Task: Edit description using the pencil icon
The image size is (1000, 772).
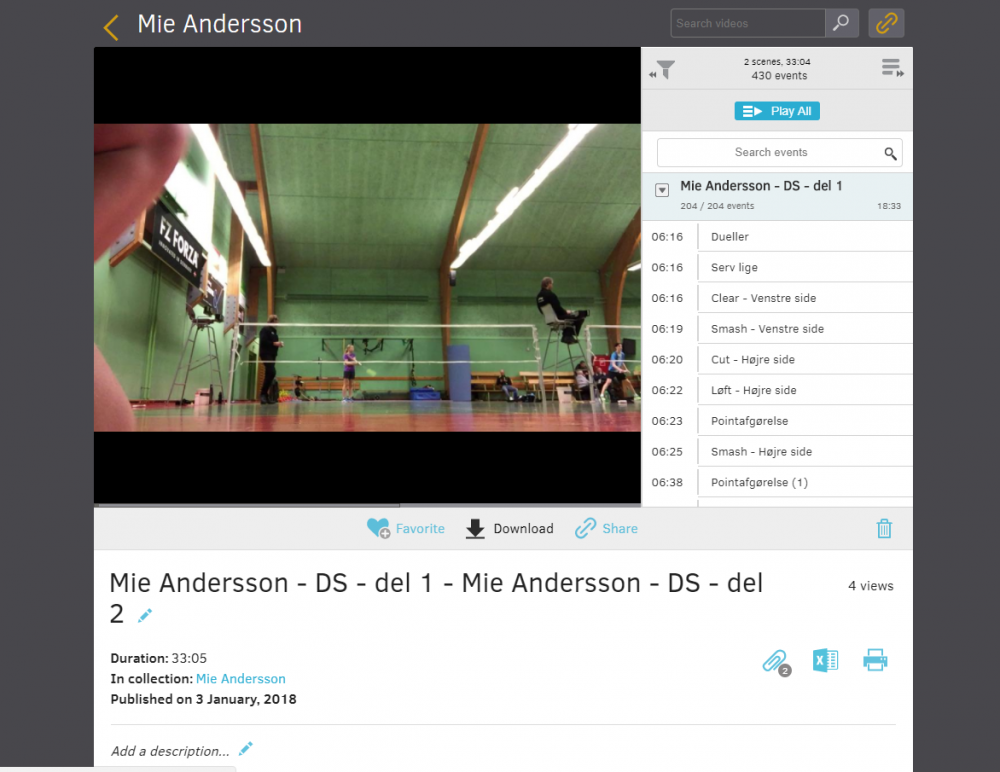Action: tap(246, 748)
